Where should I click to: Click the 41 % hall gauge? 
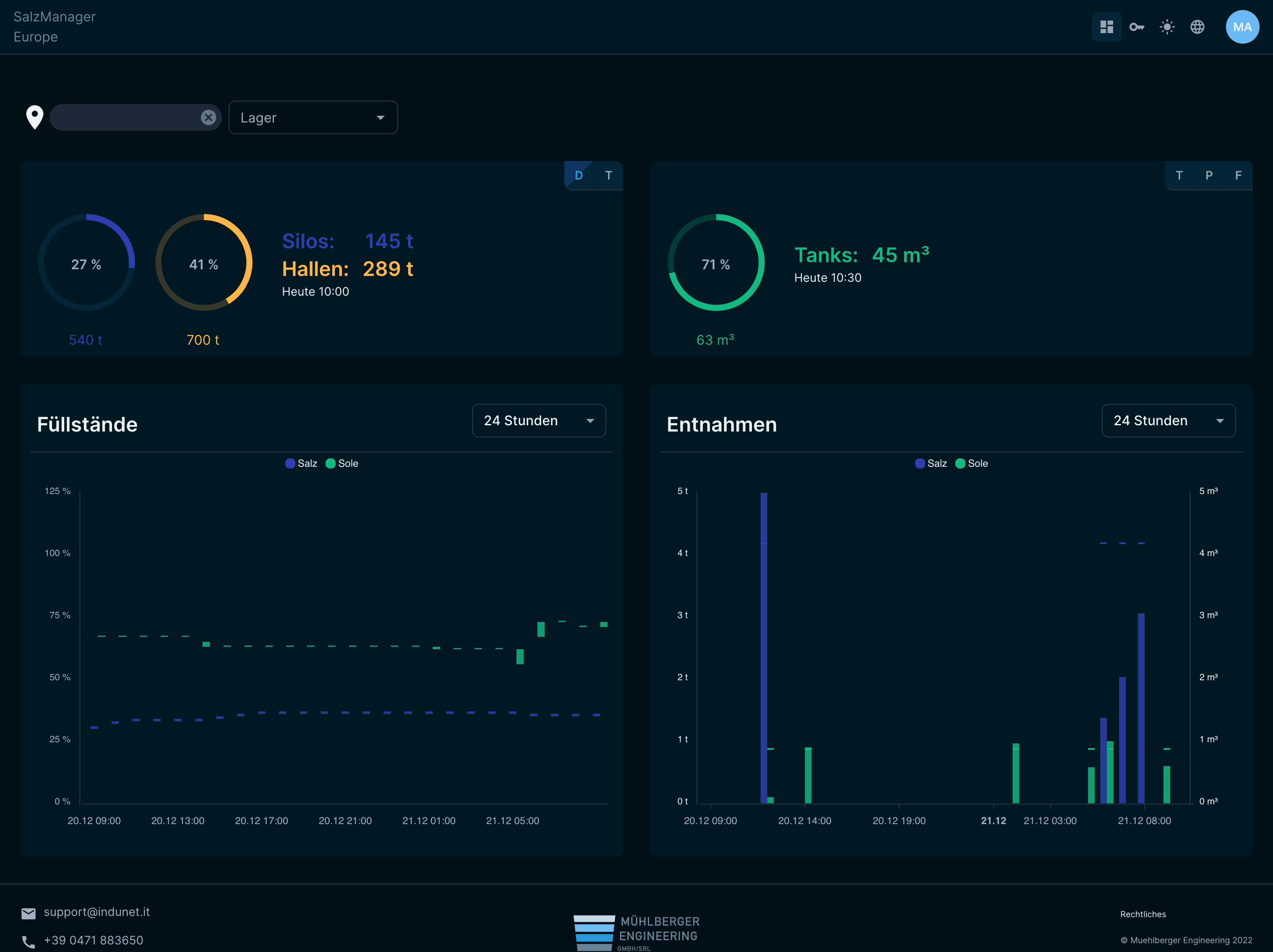[204, 263]
